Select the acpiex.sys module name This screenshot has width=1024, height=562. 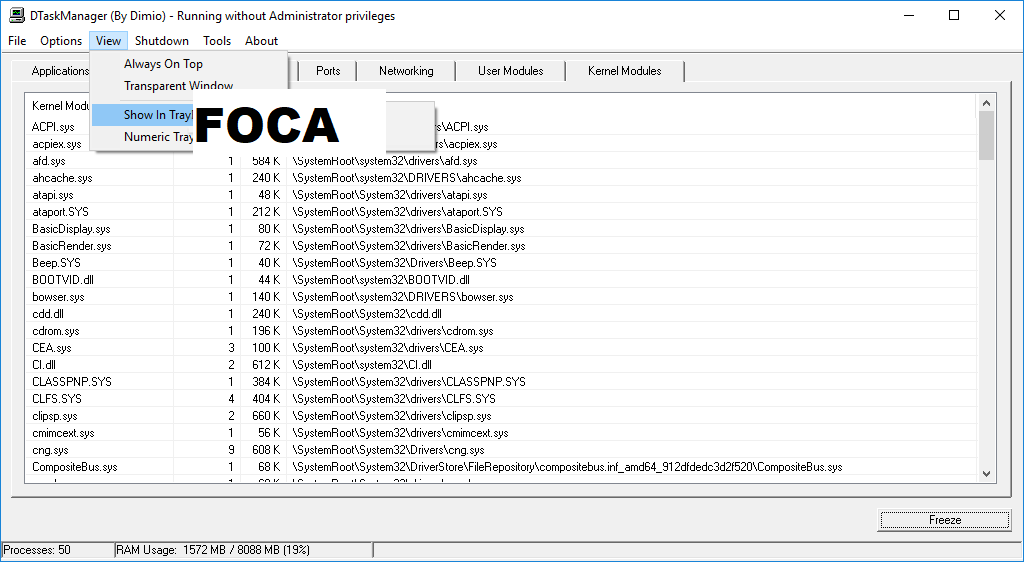57,144
